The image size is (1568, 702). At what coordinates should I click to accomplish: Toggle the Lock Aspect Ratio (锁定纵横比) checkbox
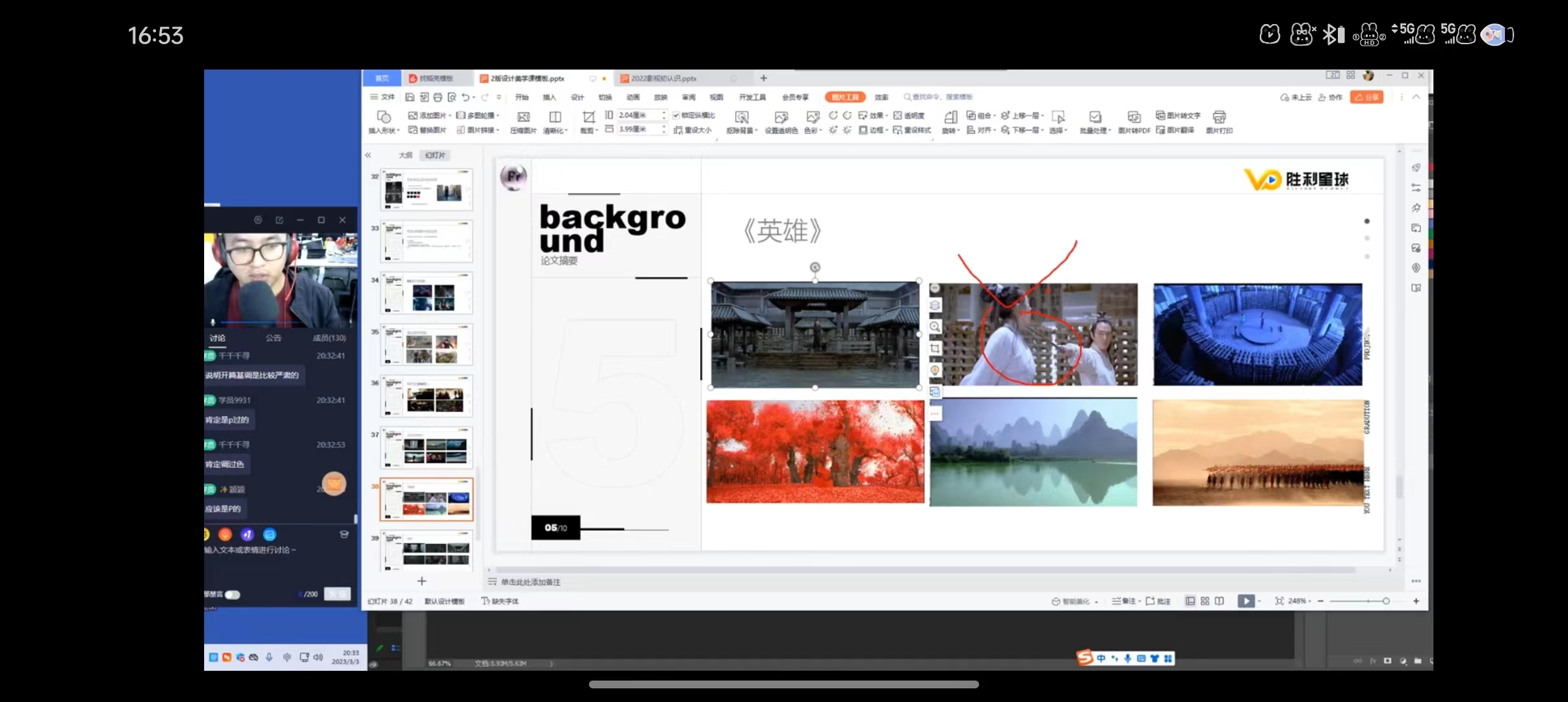676,115
